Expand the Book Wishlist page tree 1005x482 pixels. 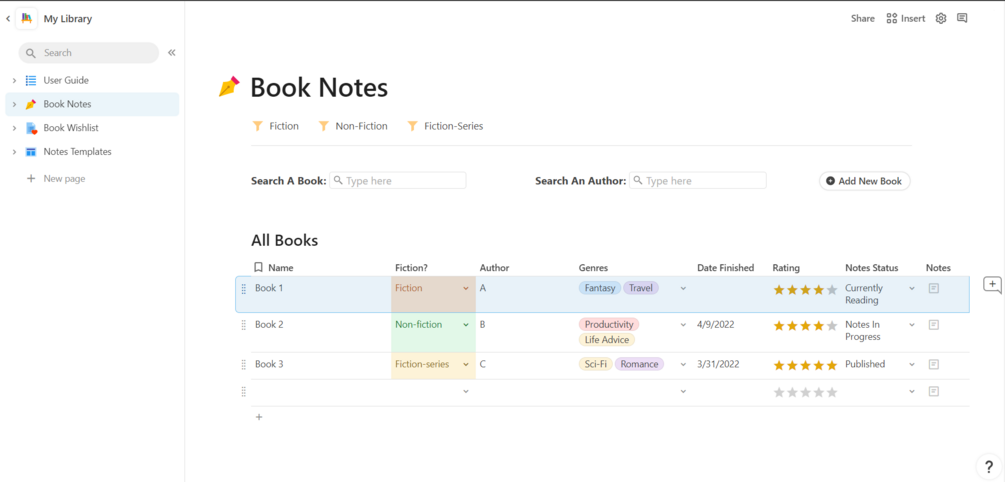tap(14, 128)
